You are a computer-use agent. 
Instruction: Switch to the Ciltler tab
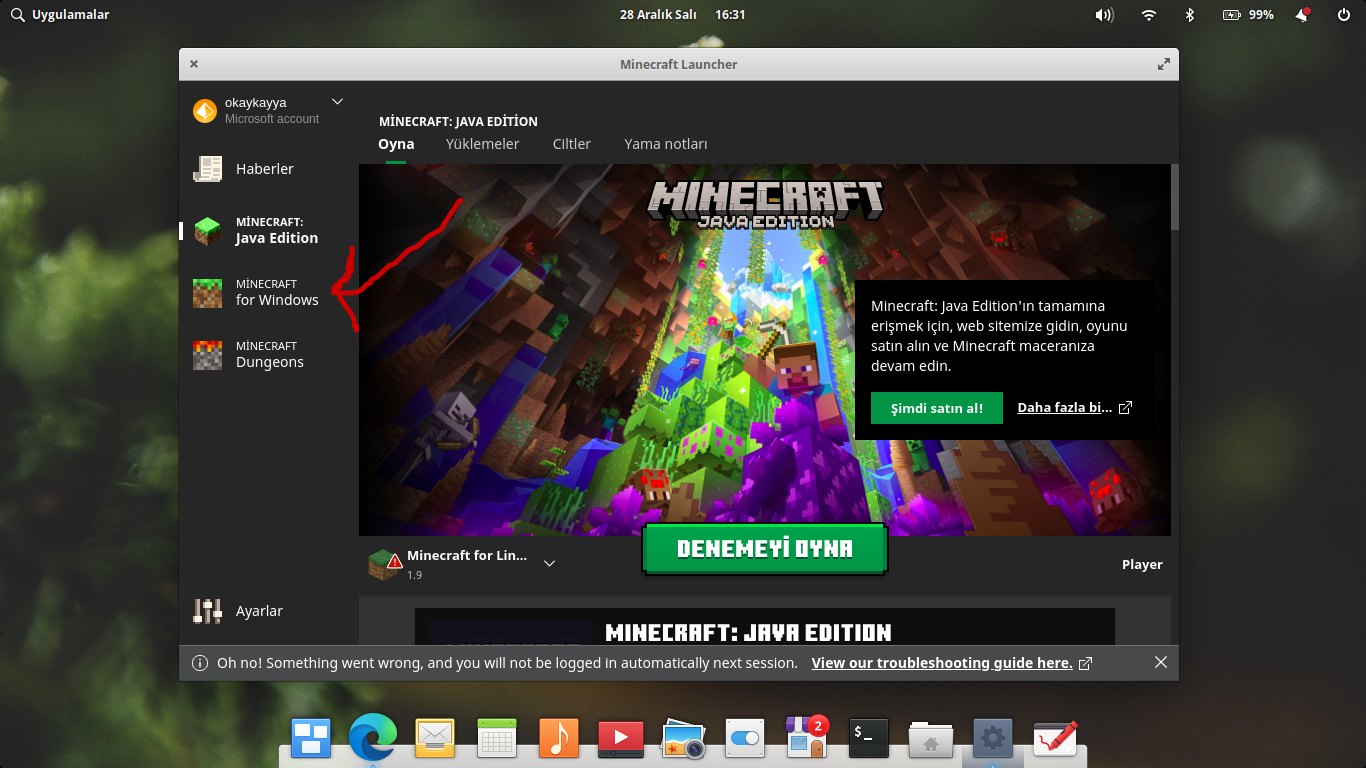point(572,144)
